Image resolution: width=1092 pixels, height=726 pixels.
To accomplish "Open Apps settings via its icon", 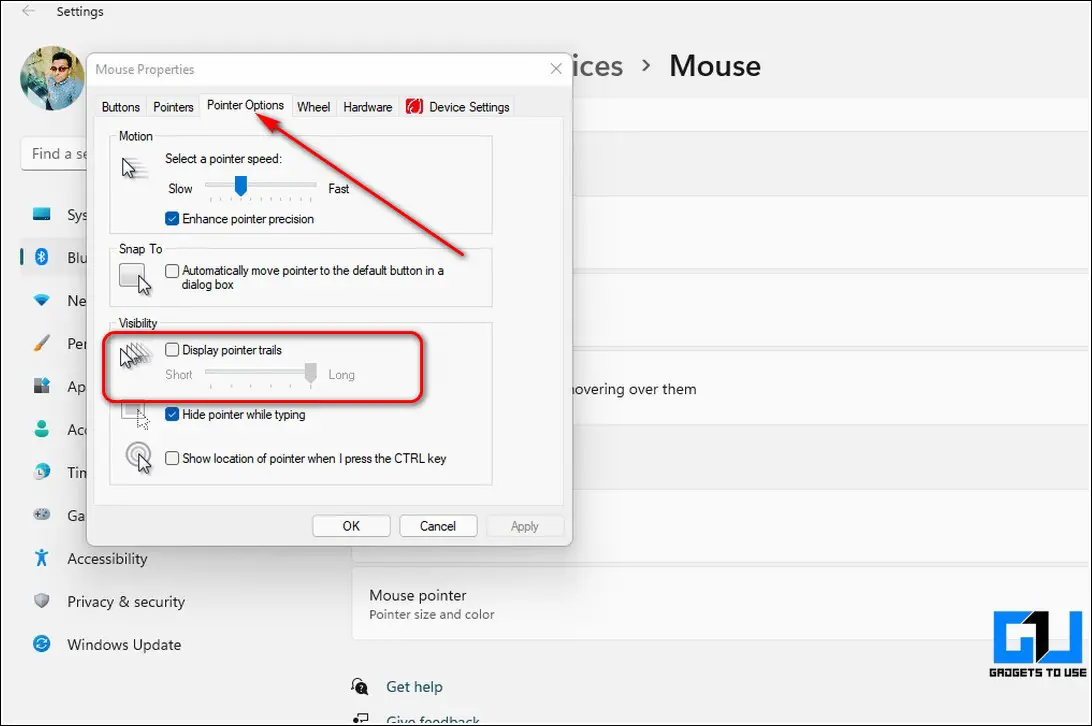I will (42, 386).
